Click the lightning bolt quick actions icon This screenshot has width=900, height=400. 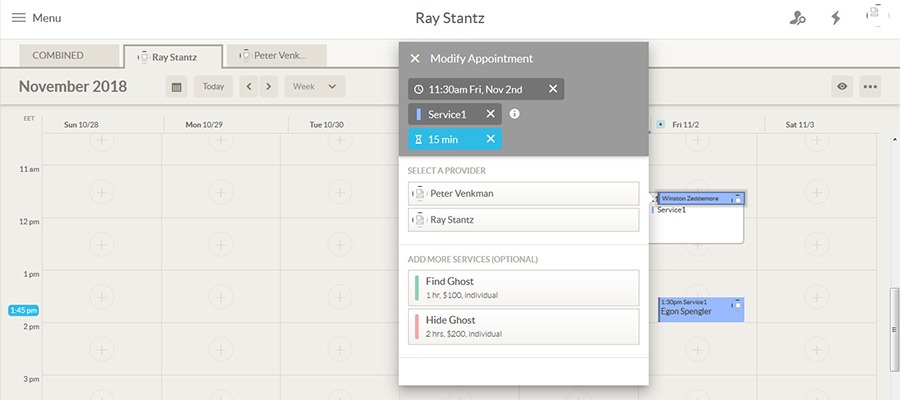836,18
